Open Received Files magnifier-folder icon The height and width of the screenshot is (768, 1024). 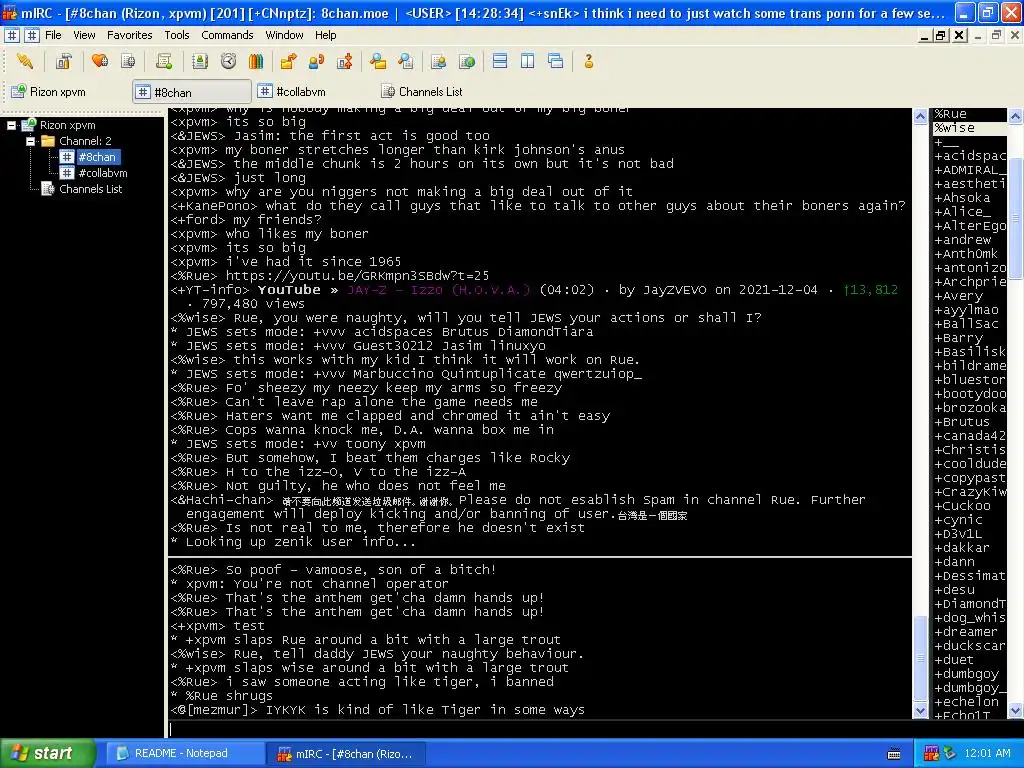pyautogui.click(x=377, y=61)
